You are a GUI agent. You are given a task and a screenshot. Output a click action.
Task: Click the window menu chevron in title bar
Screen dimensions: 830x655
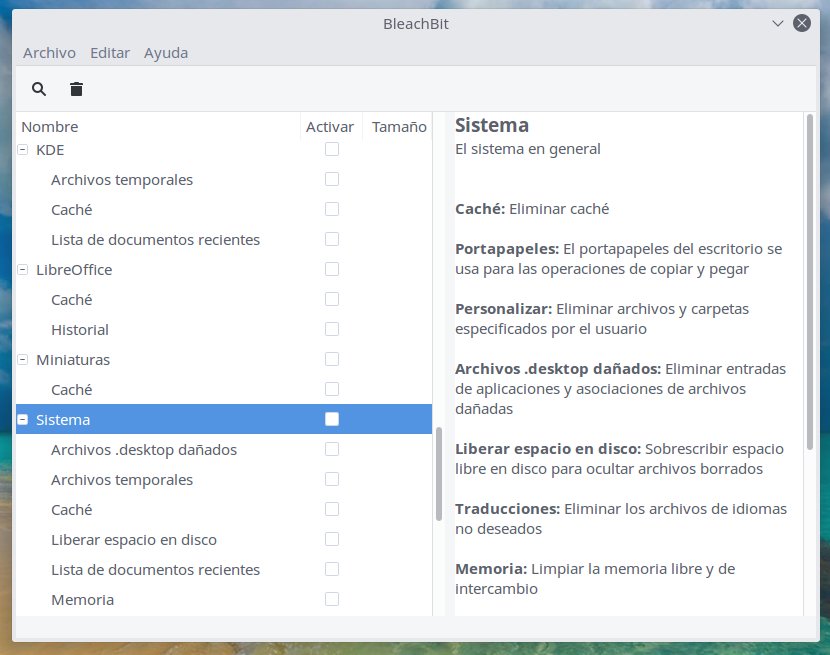(x=778, y=23)
